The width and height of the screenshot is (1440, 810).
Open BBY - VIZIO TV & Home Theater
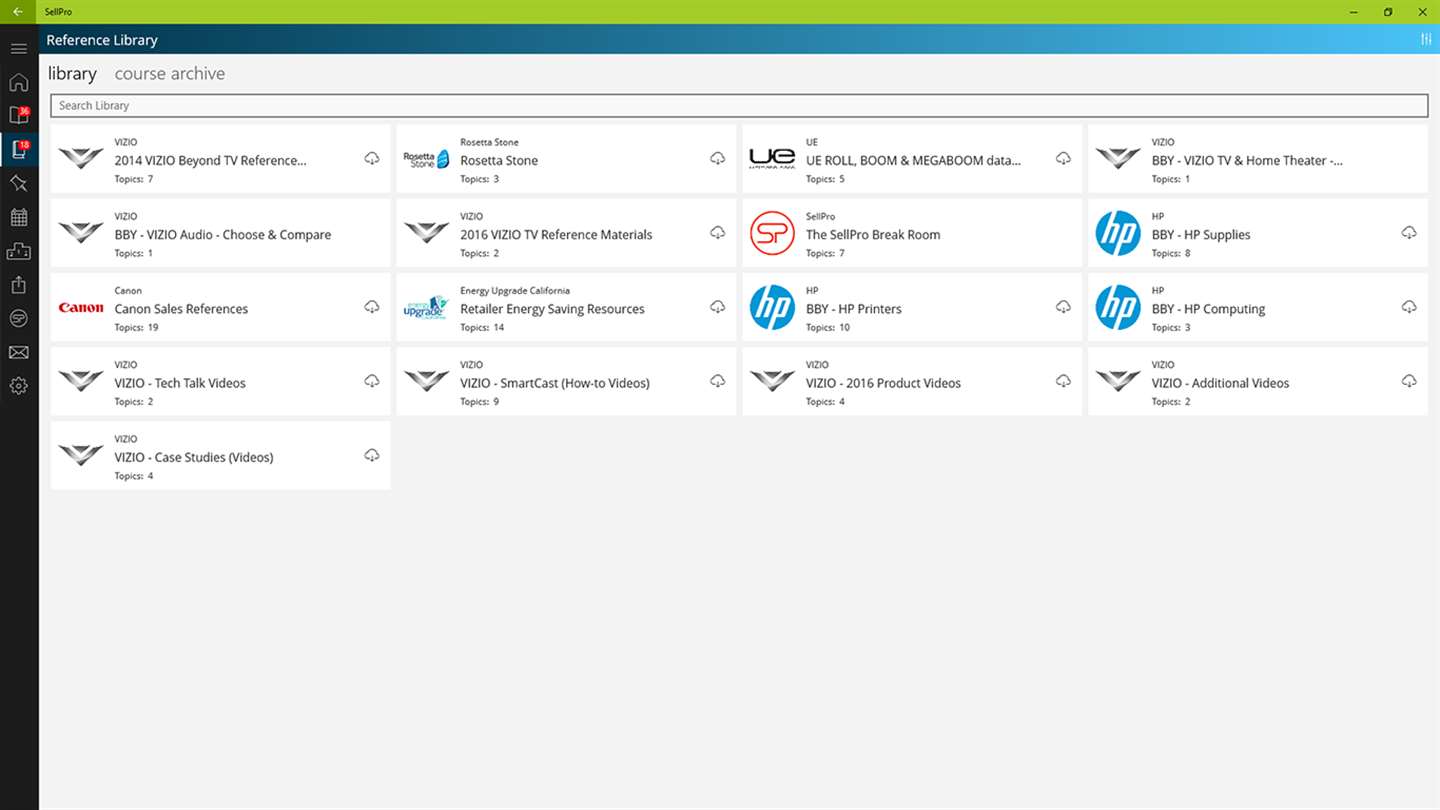click(x=1247, y=160)
